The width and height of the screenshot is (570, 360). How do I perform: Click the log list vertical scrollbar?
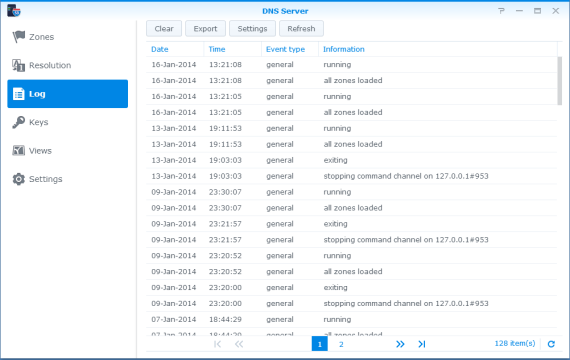[559, 81]
